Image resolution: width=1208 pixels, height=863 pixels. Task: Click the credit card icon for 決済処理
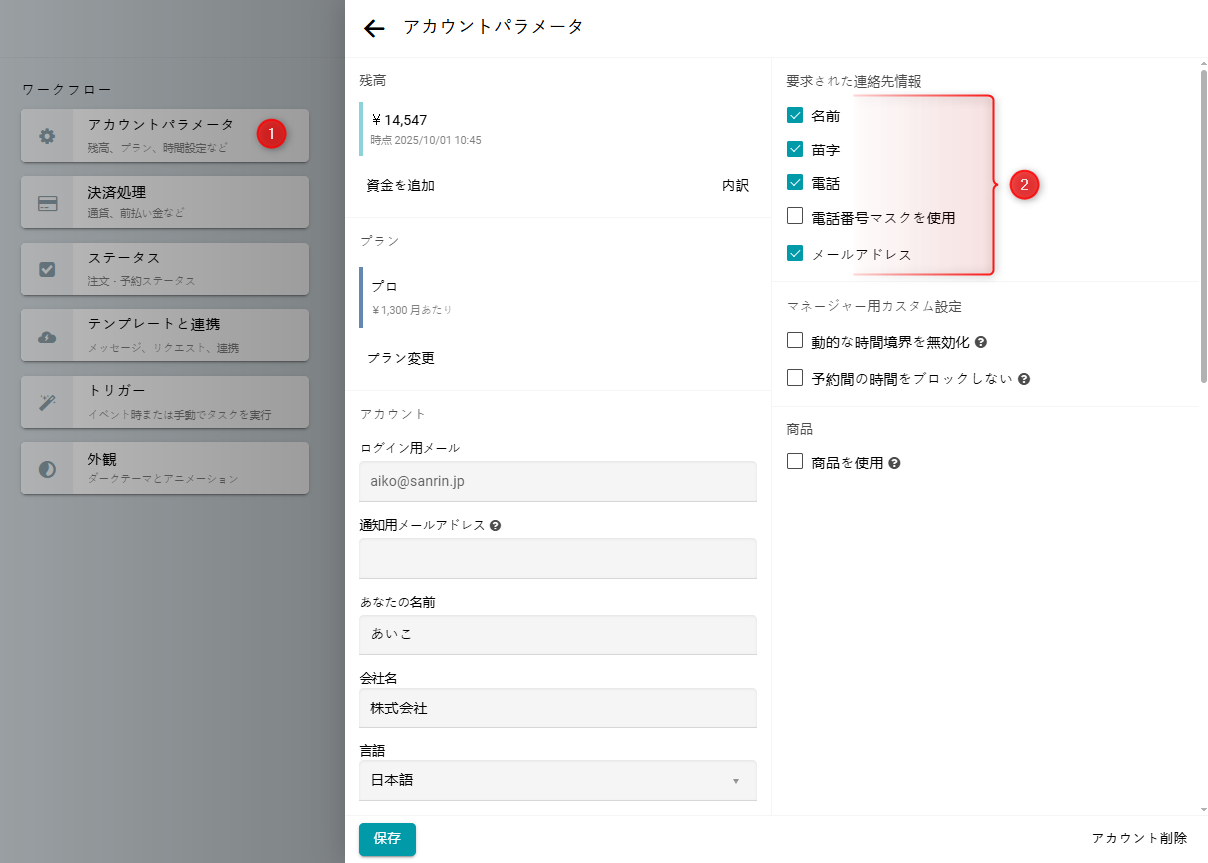47,203
